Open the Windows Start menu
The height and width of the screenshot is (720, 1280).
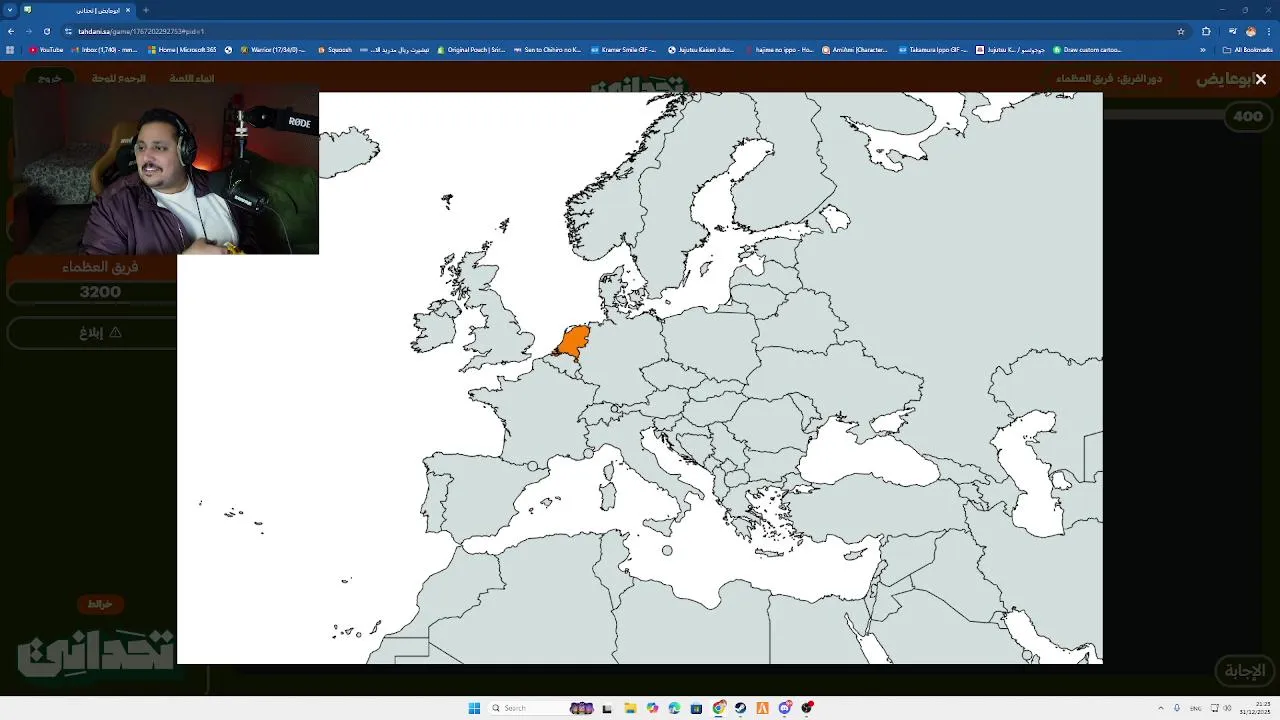(474, 708)
